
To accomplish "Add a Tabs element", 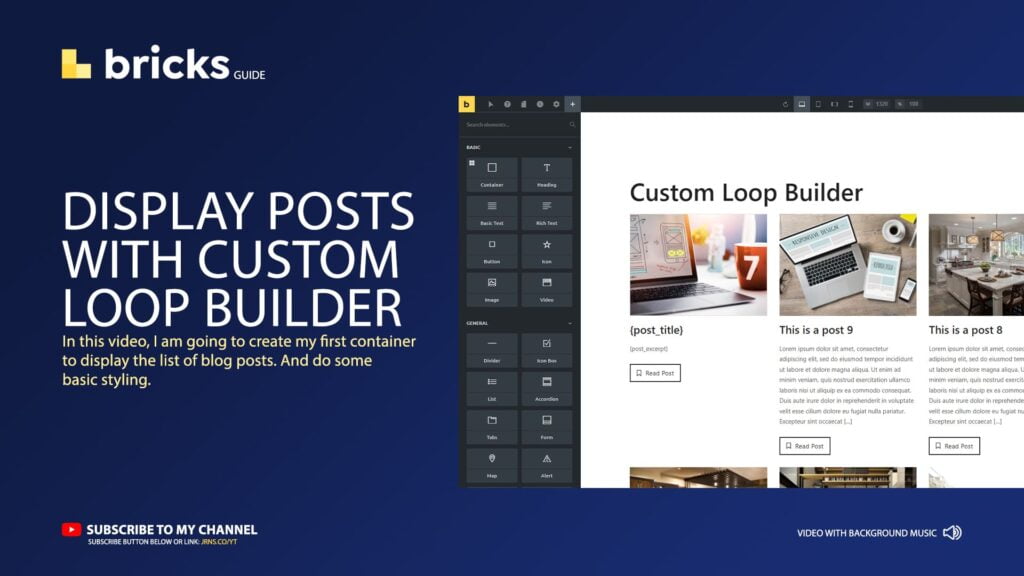I will (x=492, y=427).
